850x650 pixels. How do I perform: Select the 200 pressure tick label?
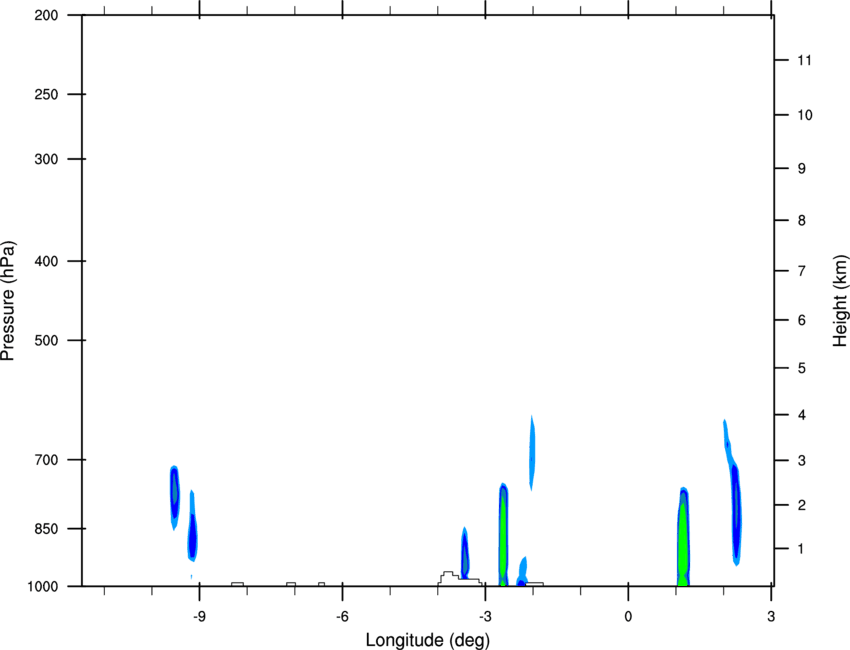(x=46, y=15)
